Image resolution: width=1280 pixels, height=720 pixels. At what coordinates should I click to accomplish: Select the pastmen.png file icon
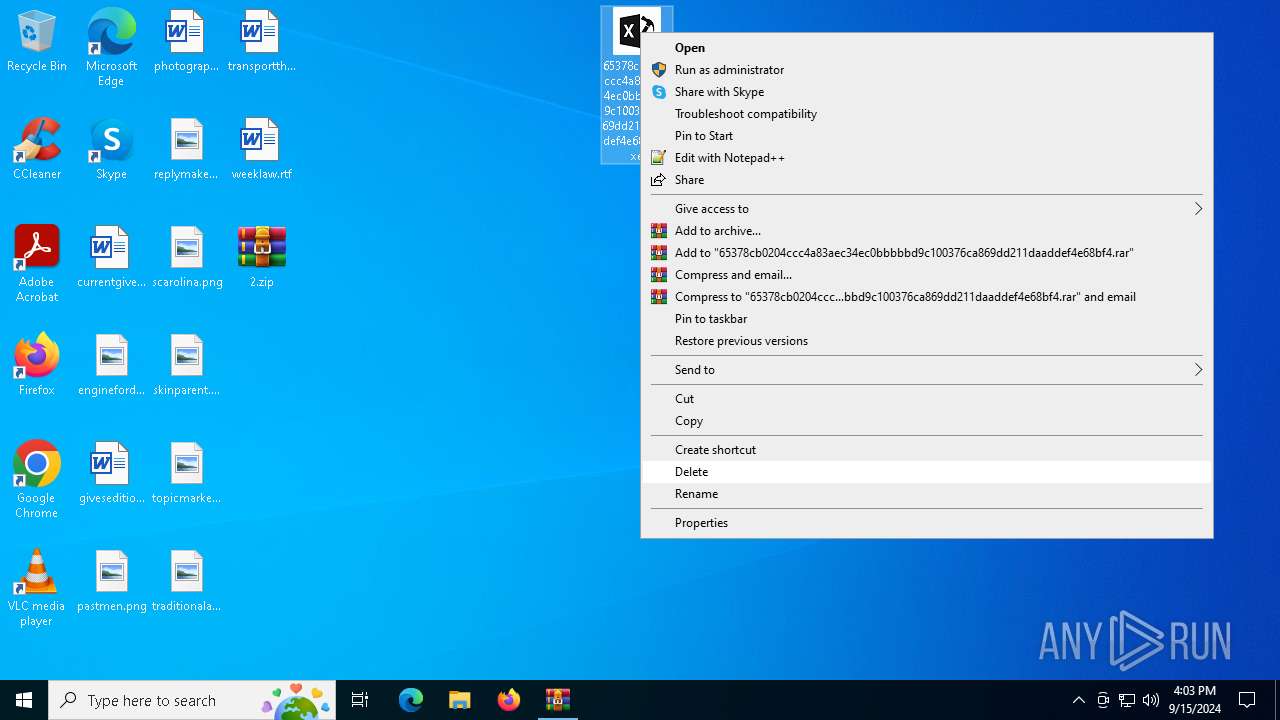coord(111,580)
